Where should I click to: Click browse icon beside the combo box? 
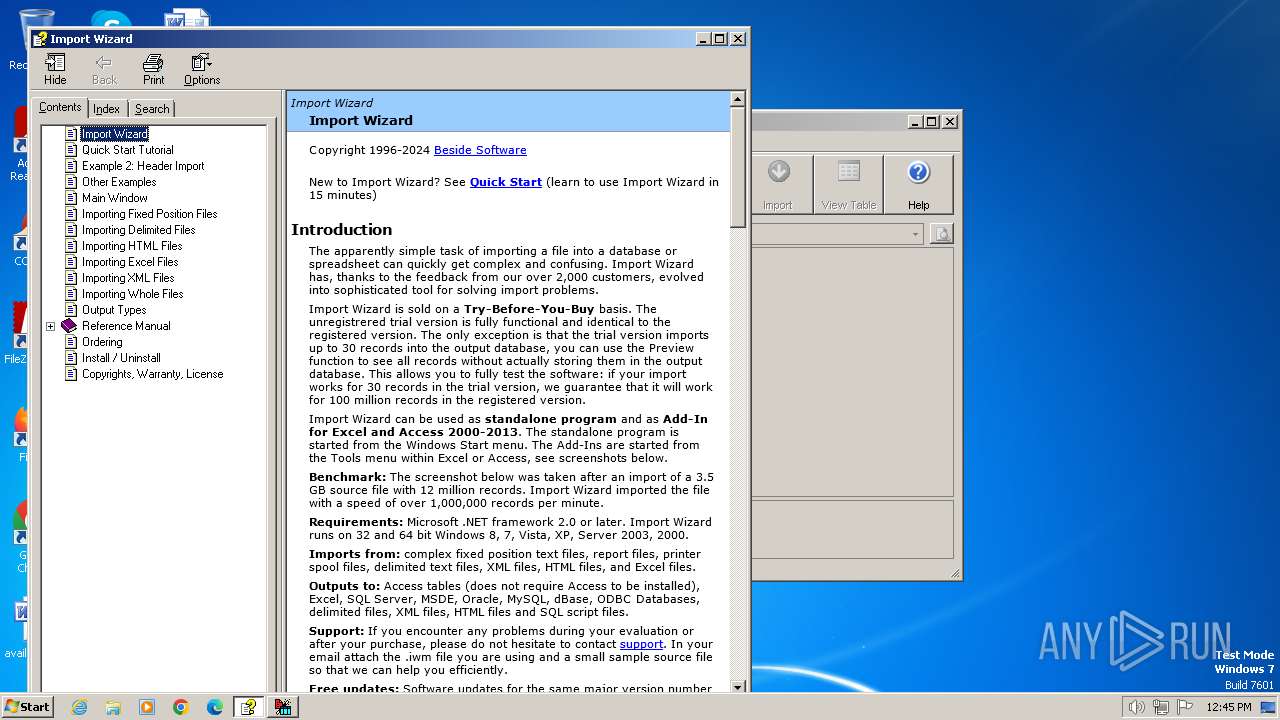coord(941,233)
